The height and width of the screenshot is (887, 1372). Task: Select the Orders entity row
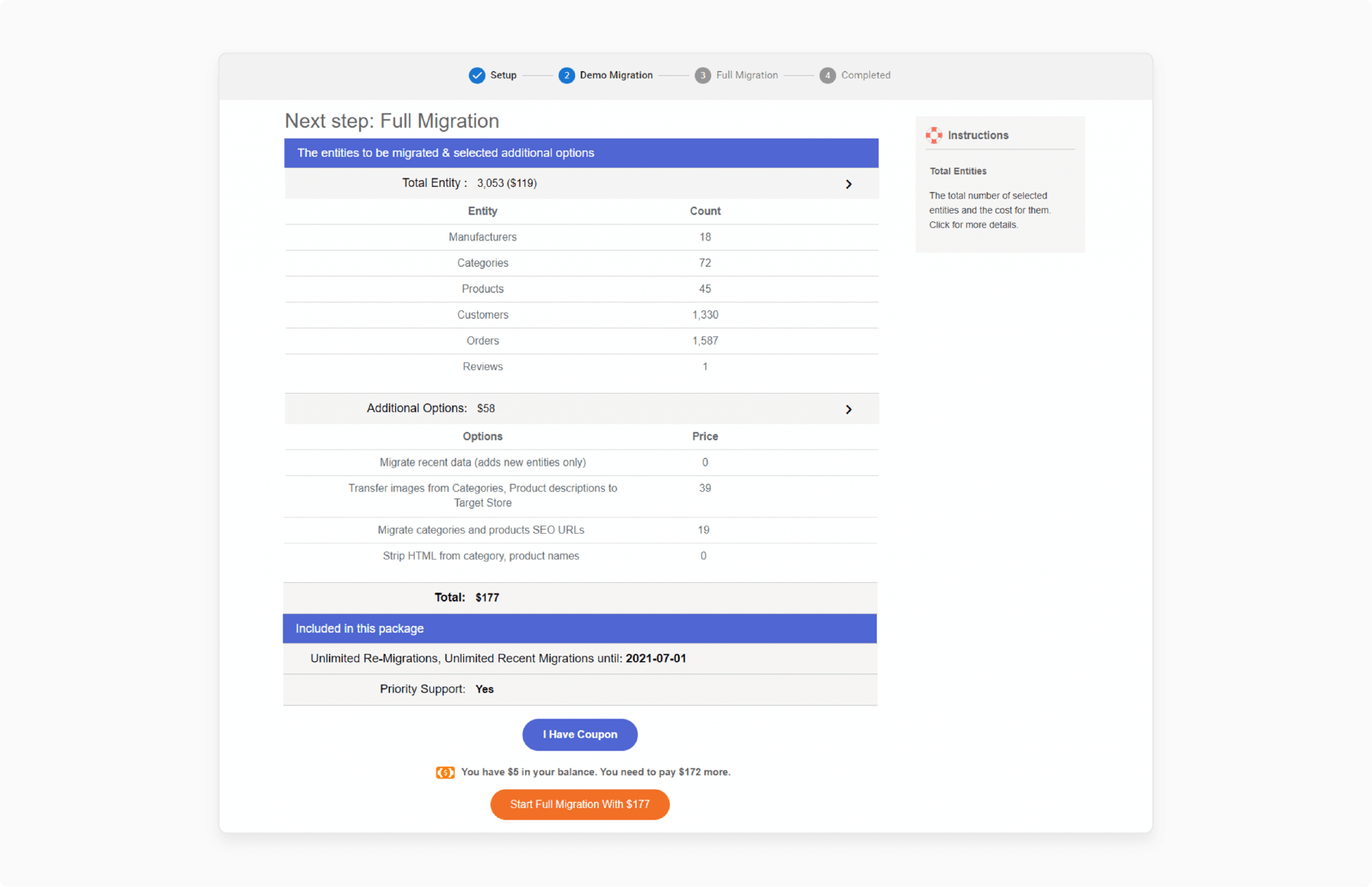[582, 342]
